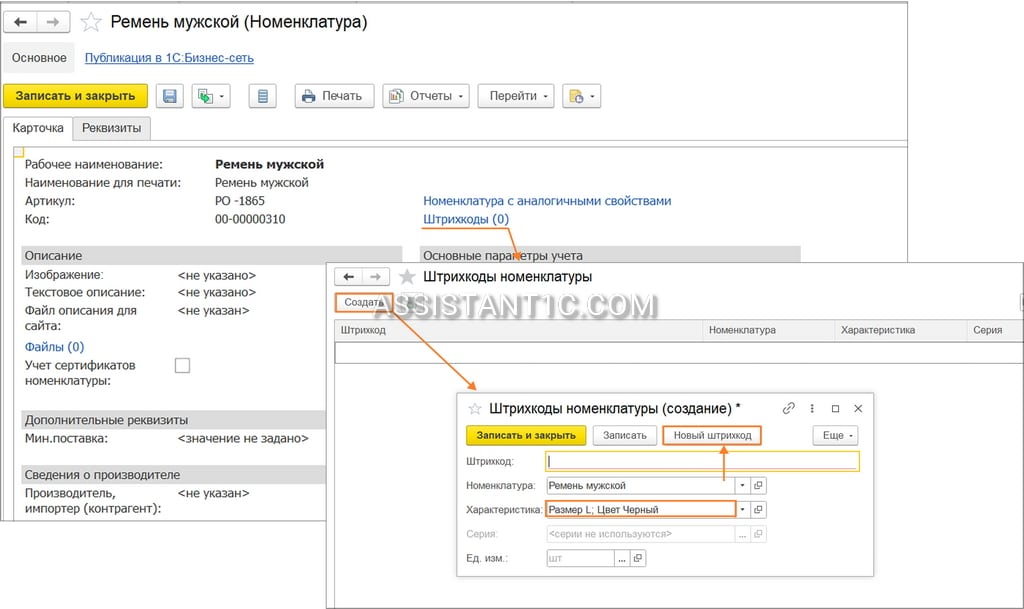
Task: Go back in Штрихкоды номенклатуры window
Action: pos(349,277)
